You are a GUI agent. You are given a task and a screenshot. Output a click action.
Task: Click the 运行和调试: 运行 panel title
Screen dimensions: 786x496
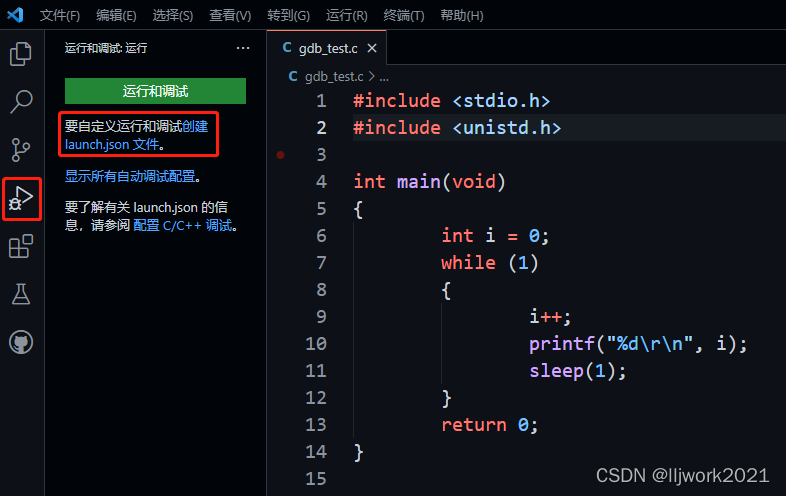coord(106,48)
